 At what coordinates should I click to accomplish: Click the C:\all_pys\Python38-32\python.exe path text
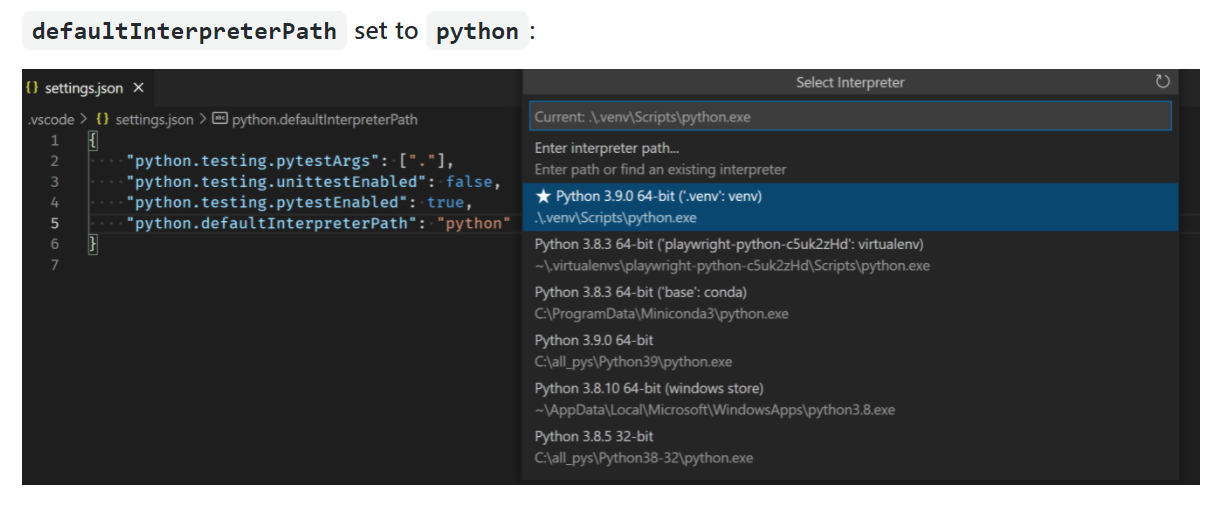pos(644,458)
